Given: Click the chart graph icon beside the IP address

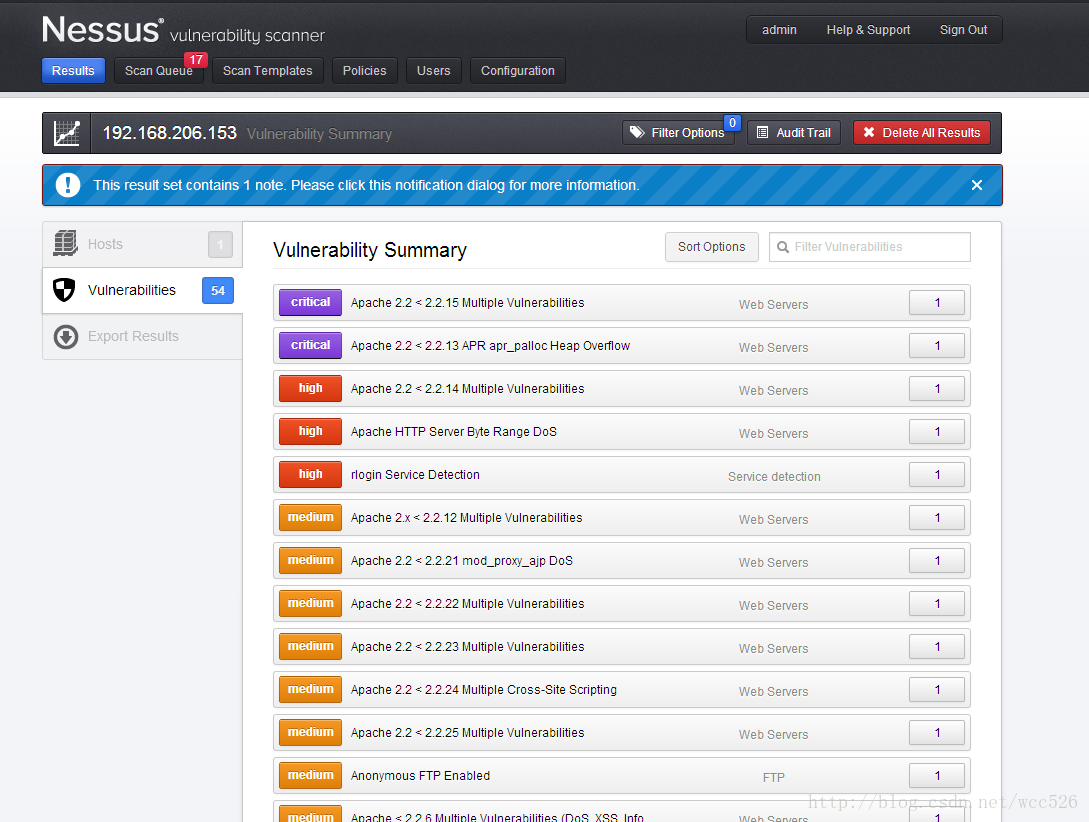Looking at the screenshot, I should (x=67, y=133).
